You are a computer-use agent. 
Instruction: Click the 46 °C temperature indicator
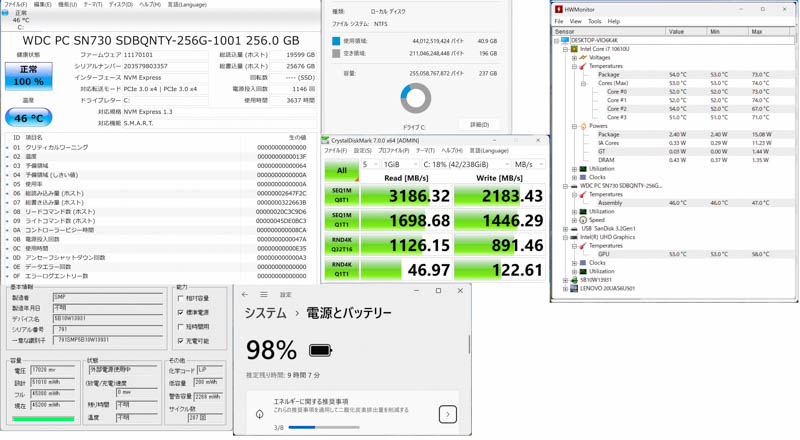pos(29,118)
